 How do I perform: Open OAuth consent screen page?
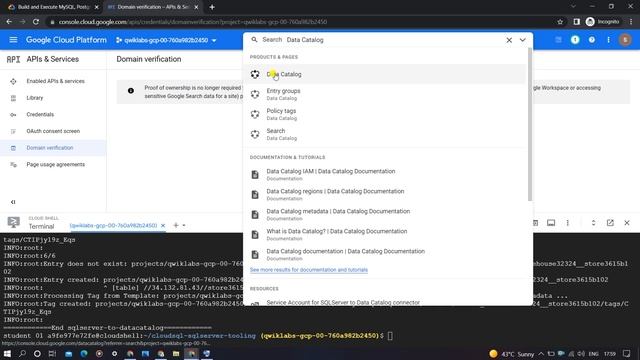[53, 131]
